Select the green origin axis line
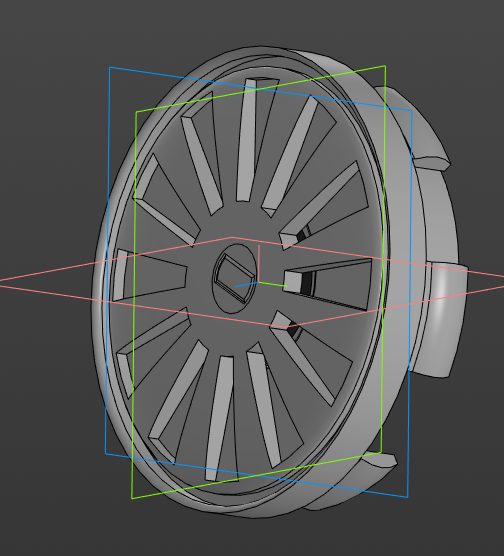Viewport: 504px width, 556px height. pyautogui.click(x=272, y=284)
